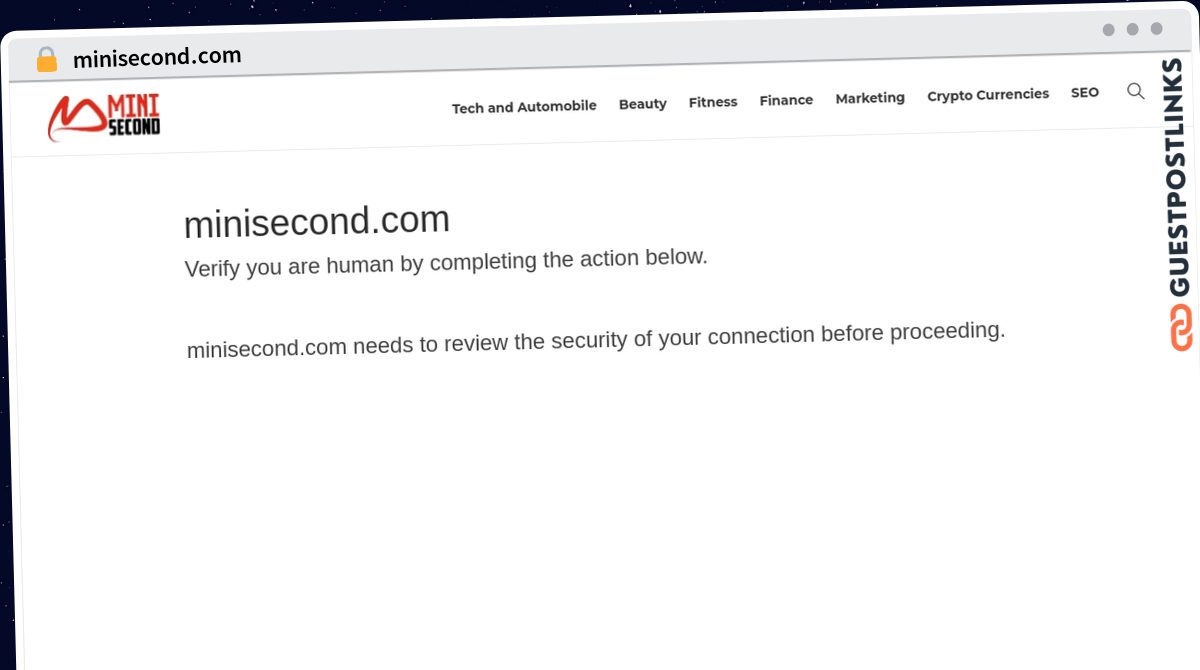Click the search magnifier icon
This screenshot has height=670, width=1200.
coord(1136,91)
